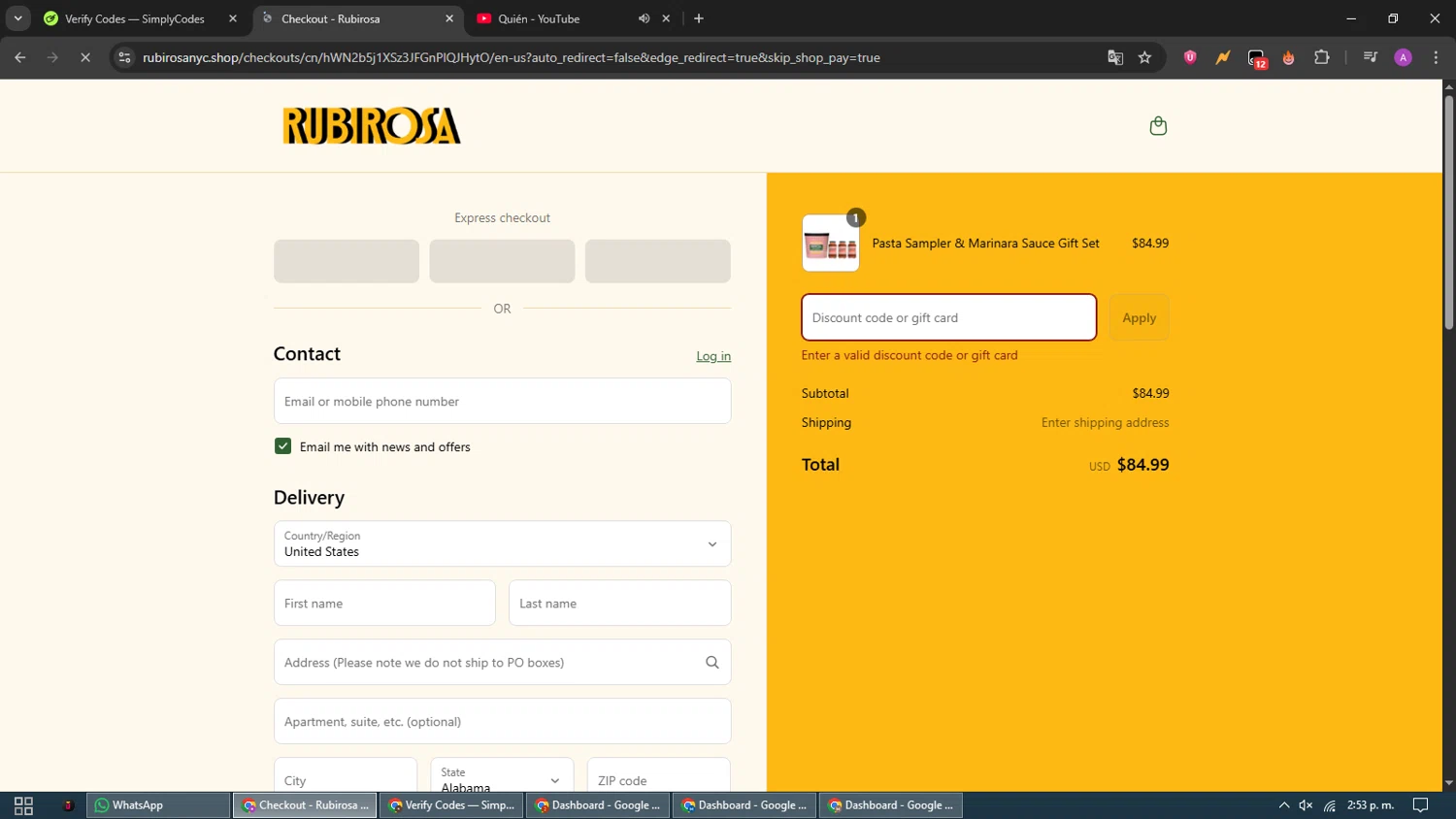Click the Apply discount button

tap(1140, 317)
